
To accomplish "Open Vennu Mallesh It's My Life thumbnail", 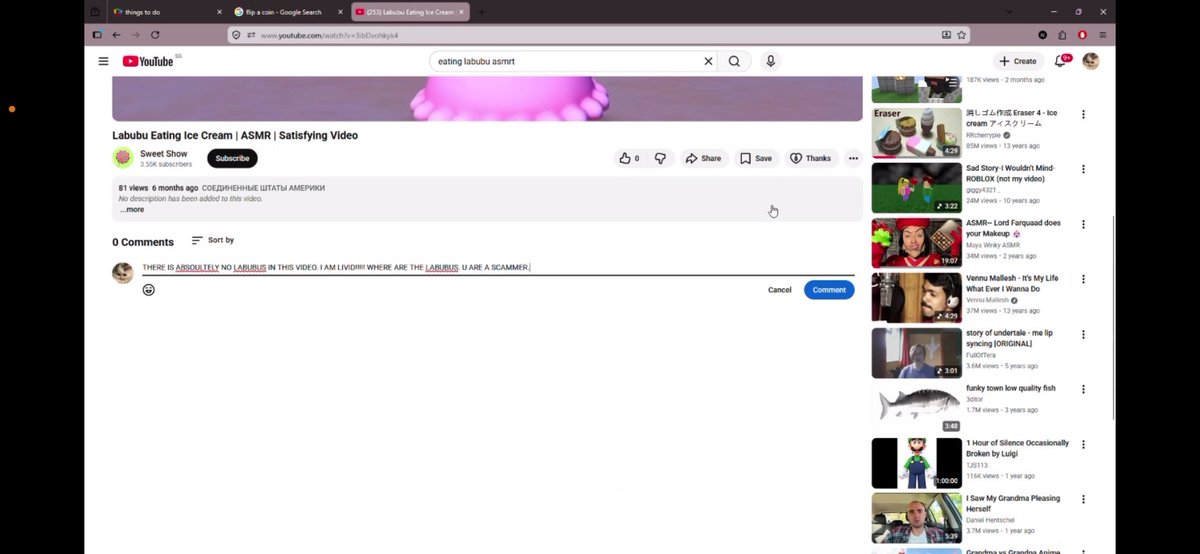I will click(916, 298).
